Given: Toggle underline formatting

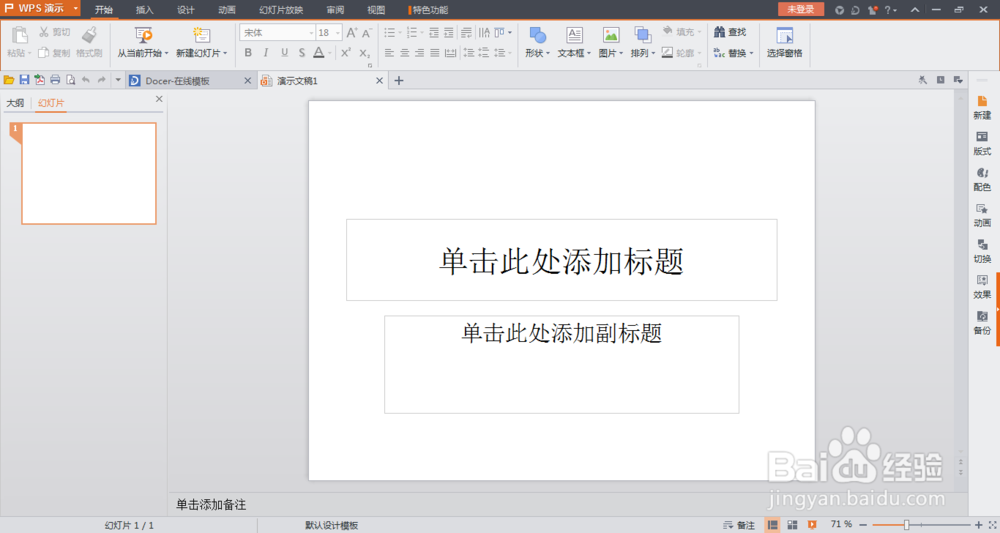Looking at the screenshot, I should click(284, 53).
